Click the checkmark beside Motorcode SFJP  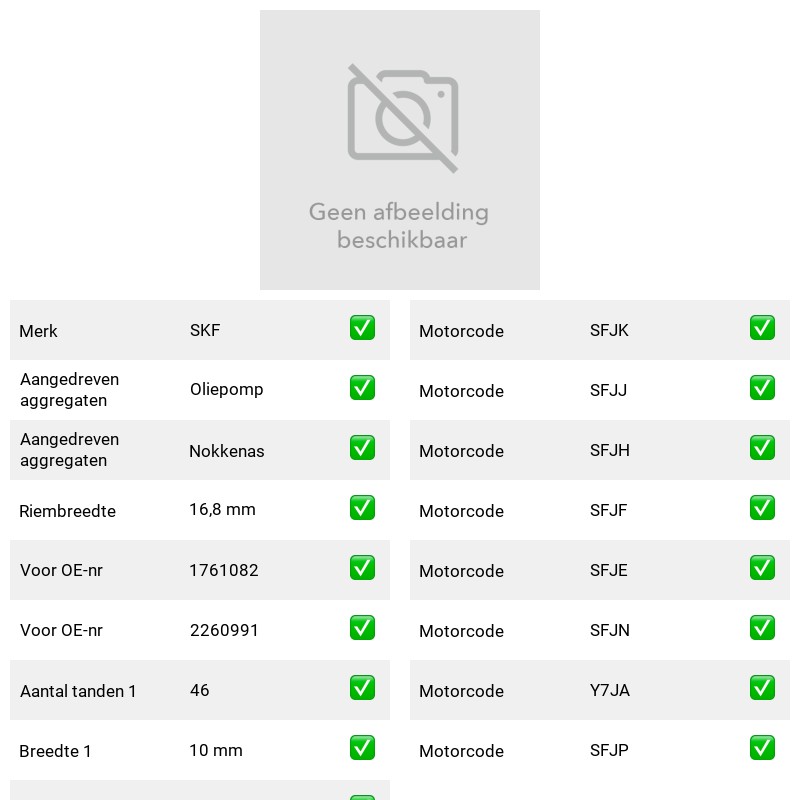tap(762, 747)
